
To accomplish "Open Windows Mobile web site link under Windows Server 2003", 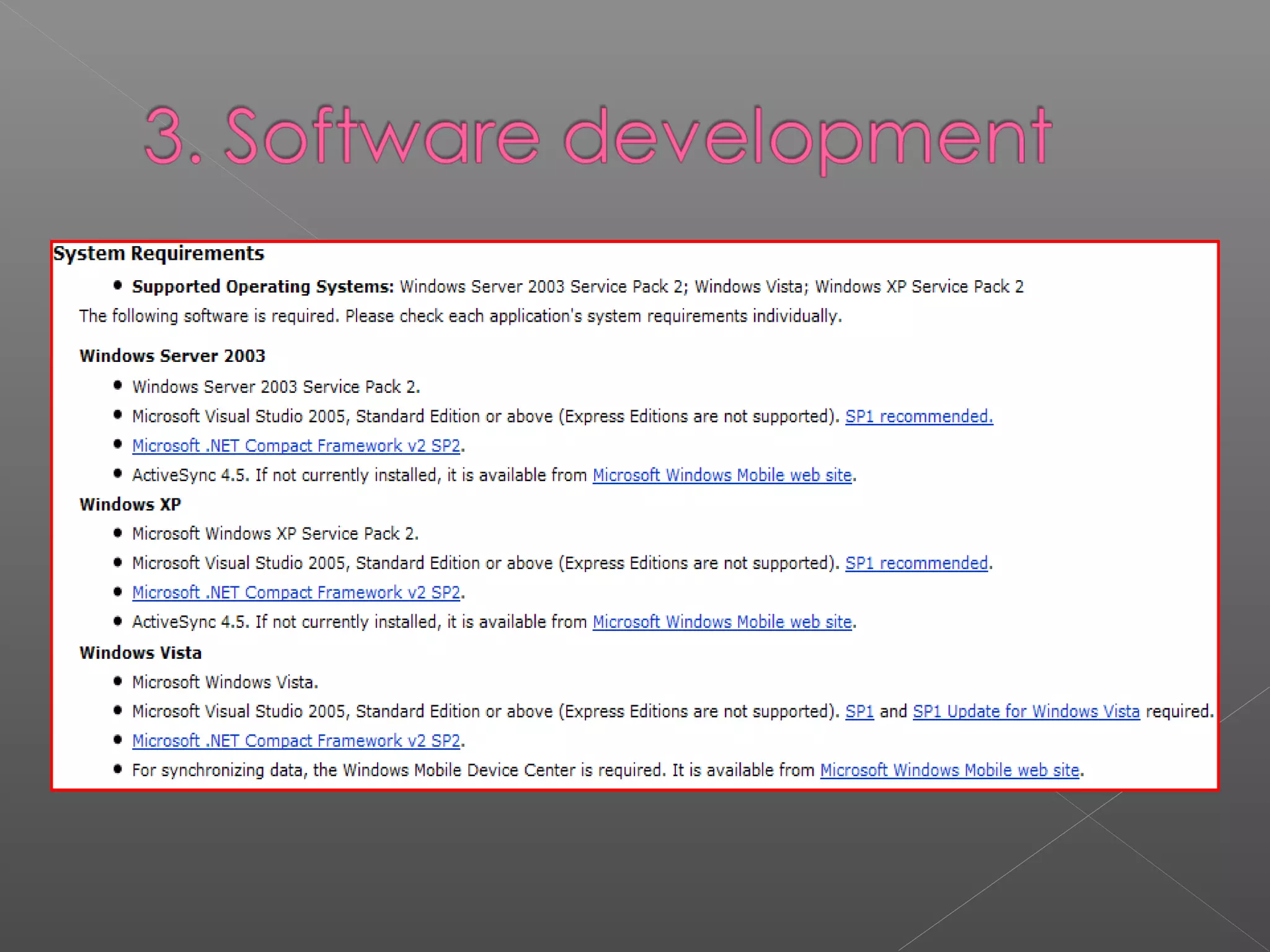I will pos(722,475).
